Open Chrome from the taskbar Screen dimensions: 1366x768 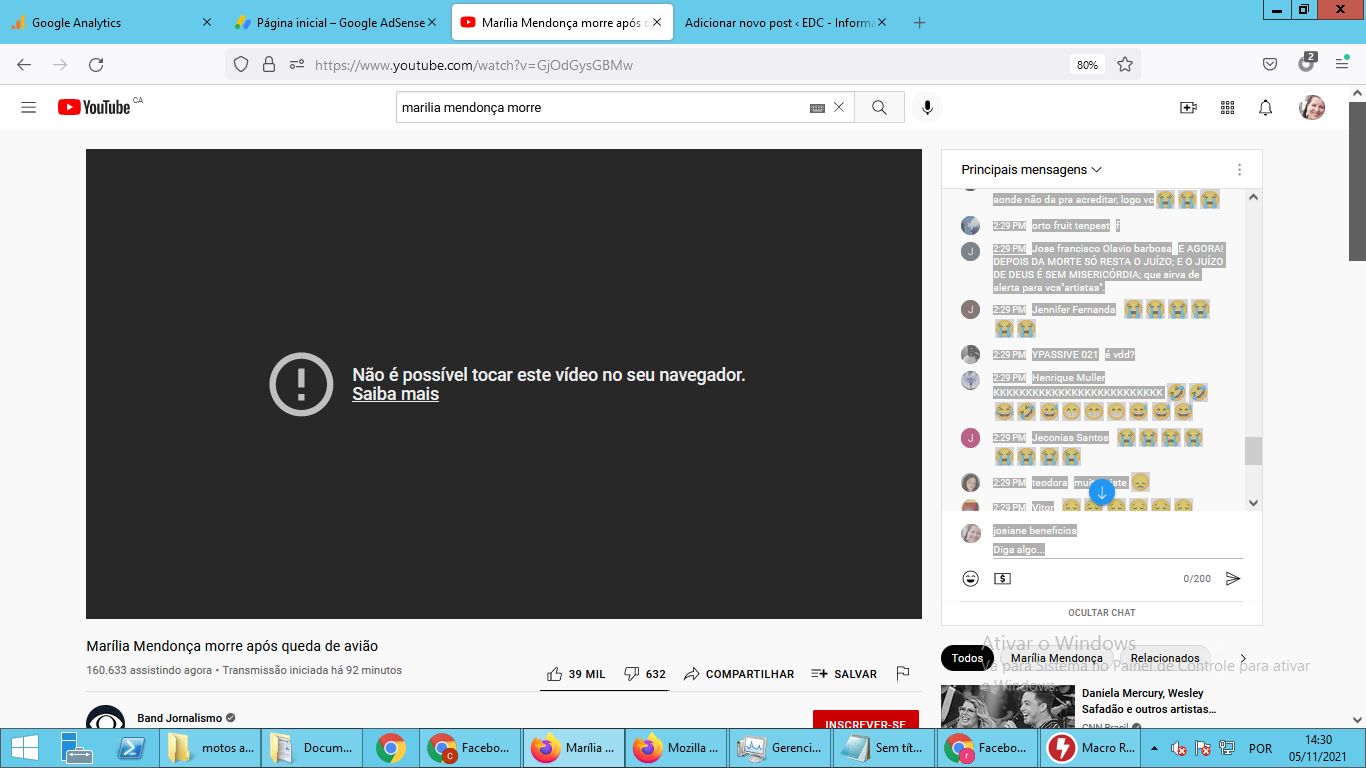pos(390,748)
